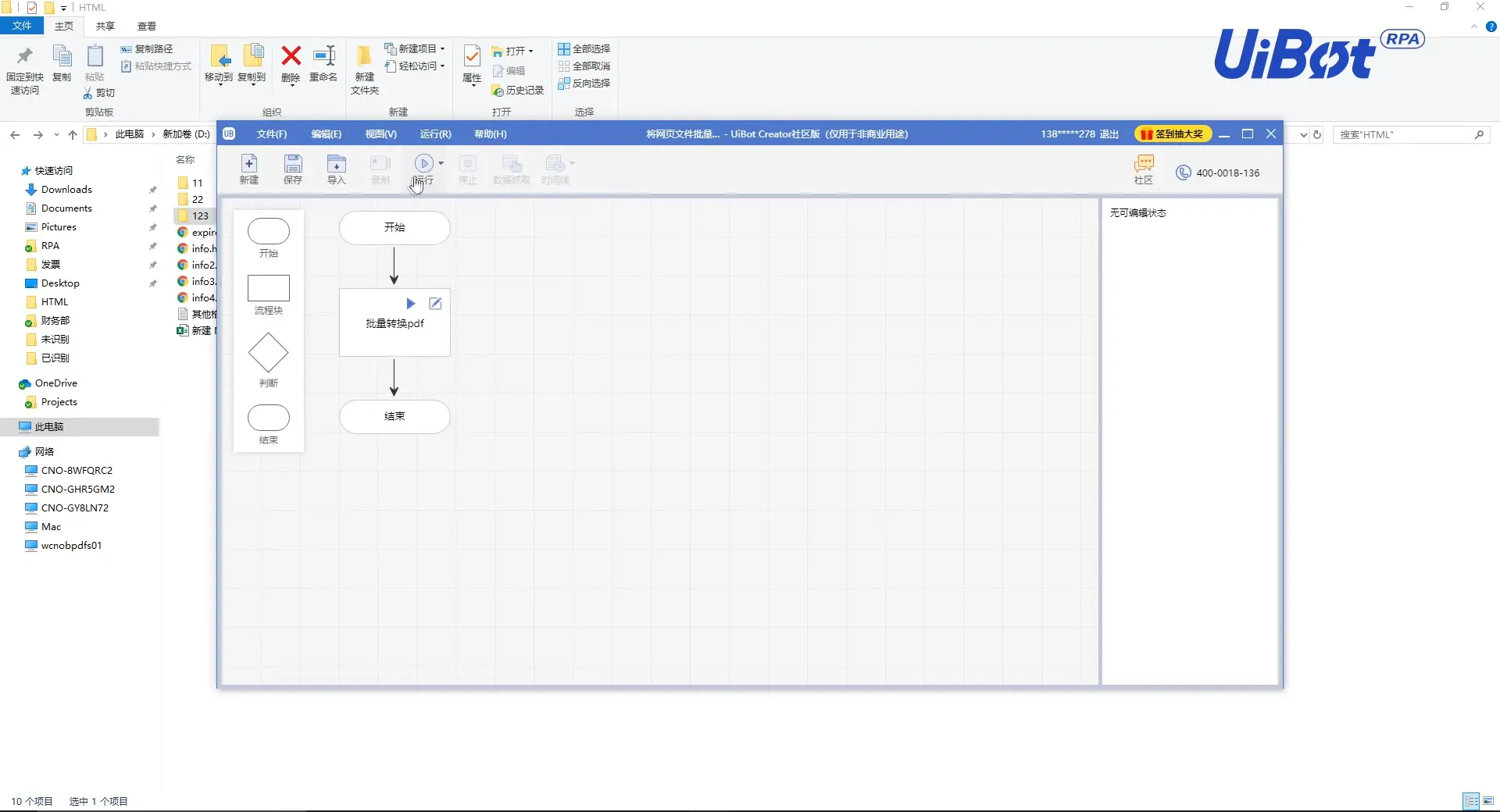Click the Save (保存) icon in UiBot toolbar

(293, 163)
